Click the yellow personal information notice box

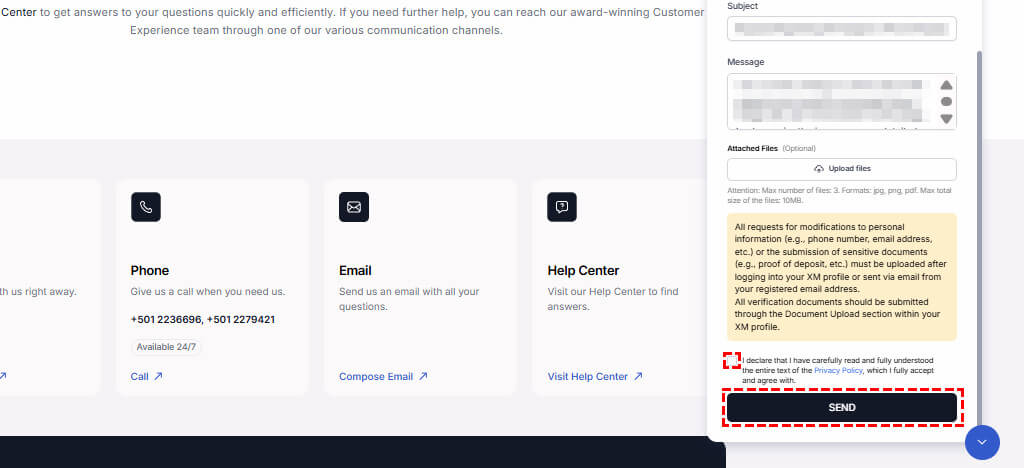tap(842, 277)
